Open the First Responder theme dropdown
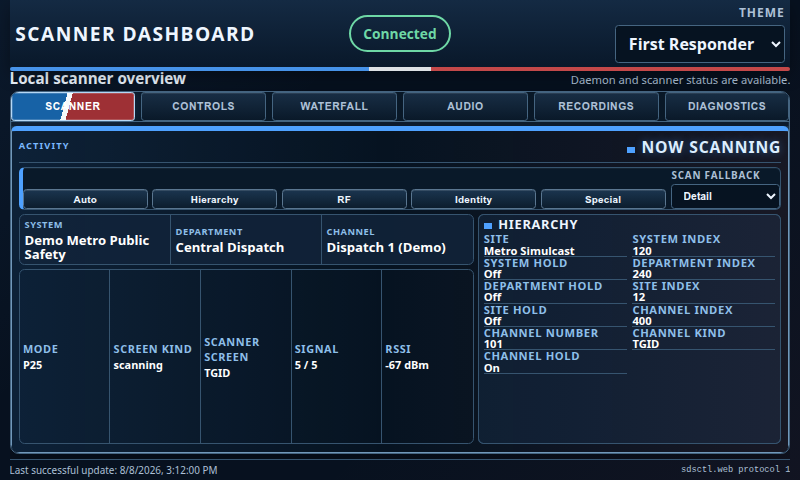Screen dimensions: 800x480 click(x=699, y=44)
